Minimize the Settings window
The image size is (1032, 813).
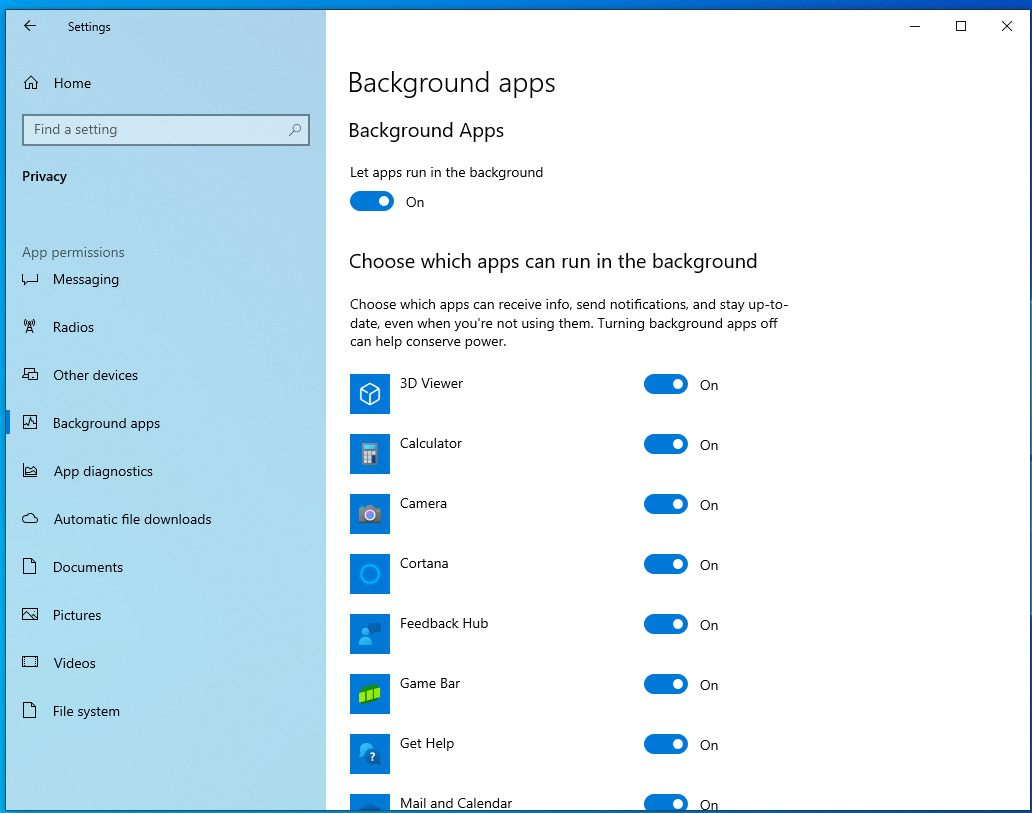915,26
